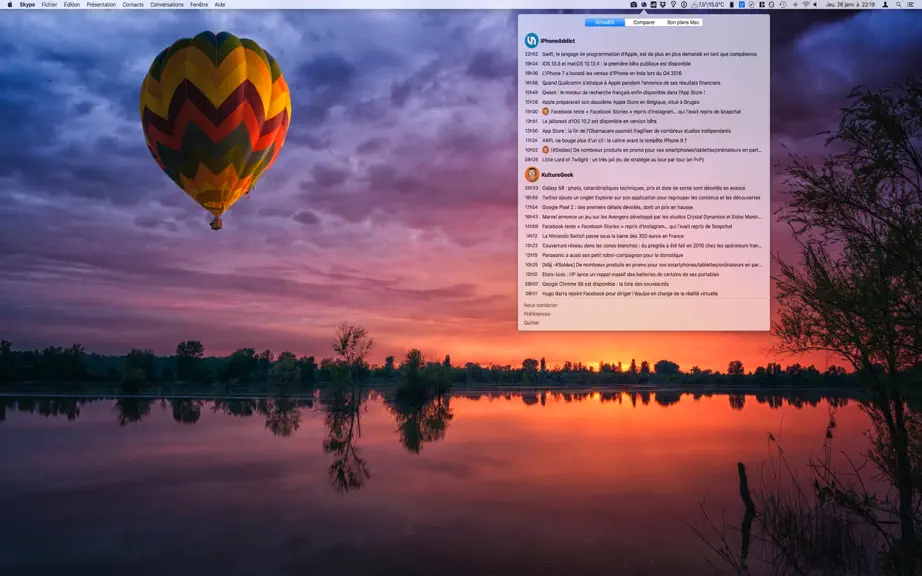Switch to the Comparer tab

[x=644, y=22]
